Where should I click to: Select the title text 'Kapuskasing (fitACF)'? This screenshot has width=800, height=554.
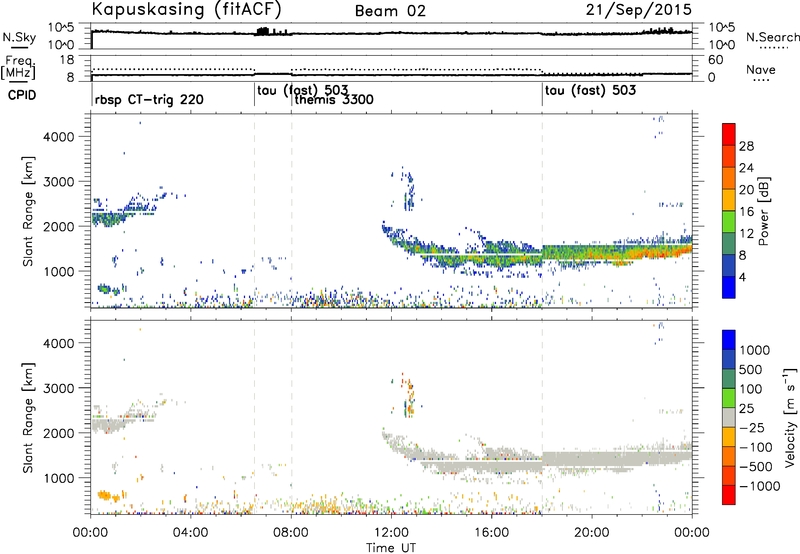point(186,10)
